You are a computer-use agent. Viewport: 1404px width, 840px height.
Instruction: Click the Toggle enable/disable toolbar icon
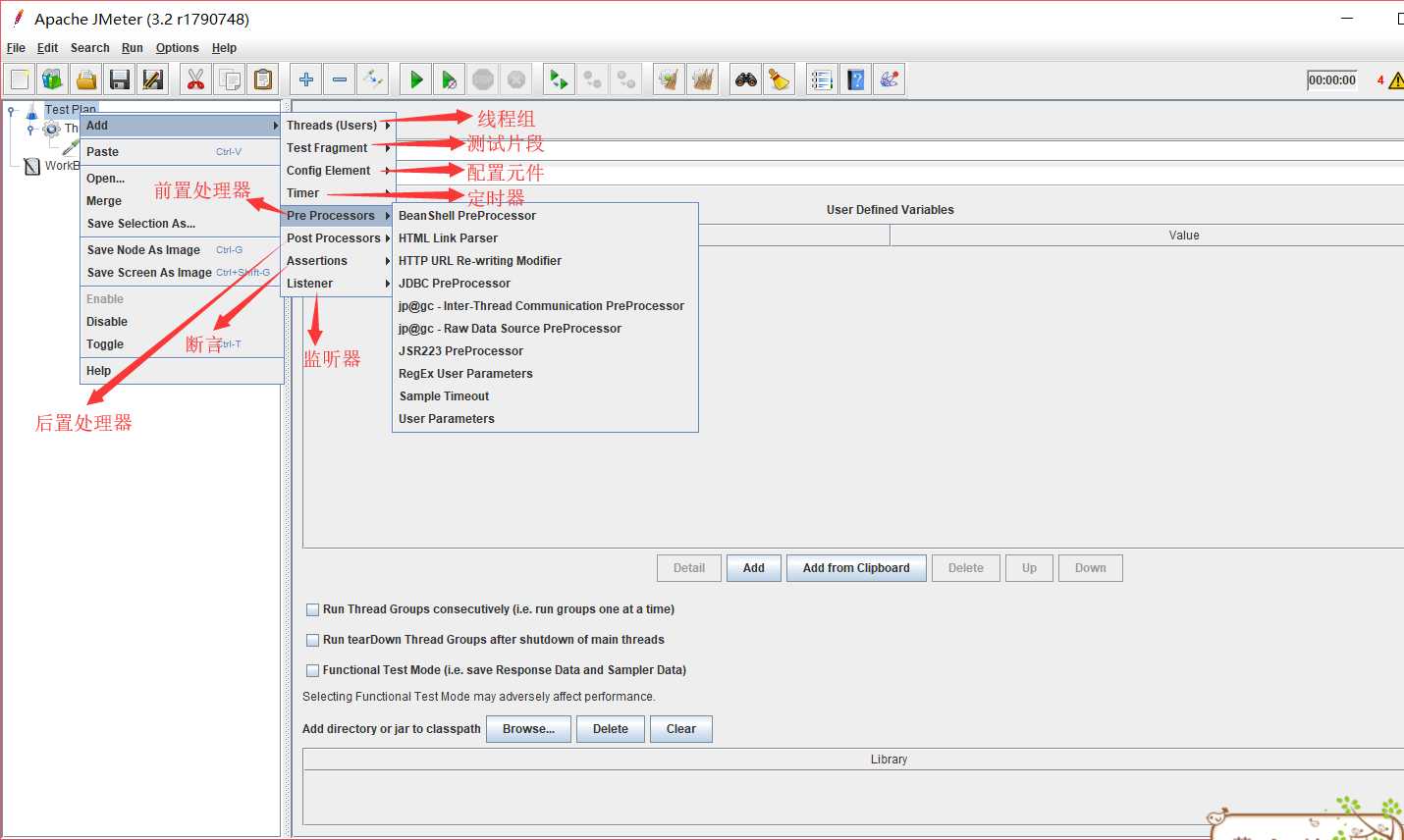coord(373,79)
